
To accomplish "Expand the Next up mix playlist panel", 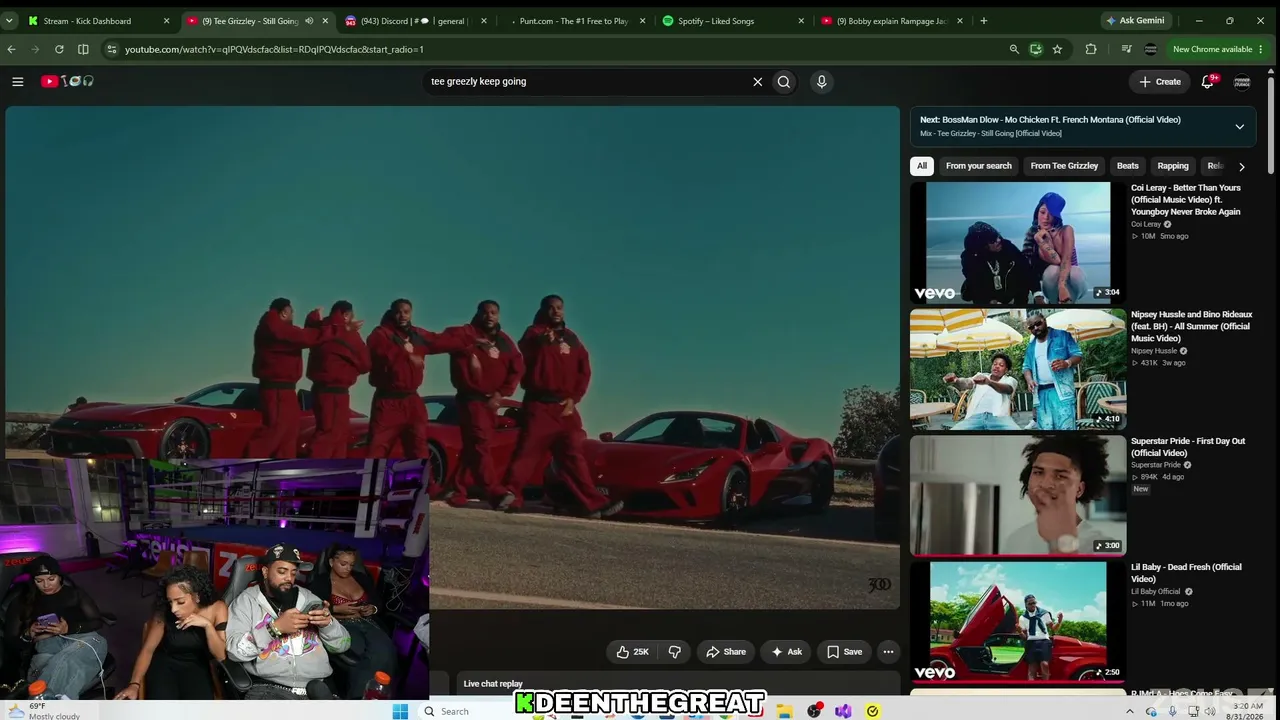I will point(1239,127).
